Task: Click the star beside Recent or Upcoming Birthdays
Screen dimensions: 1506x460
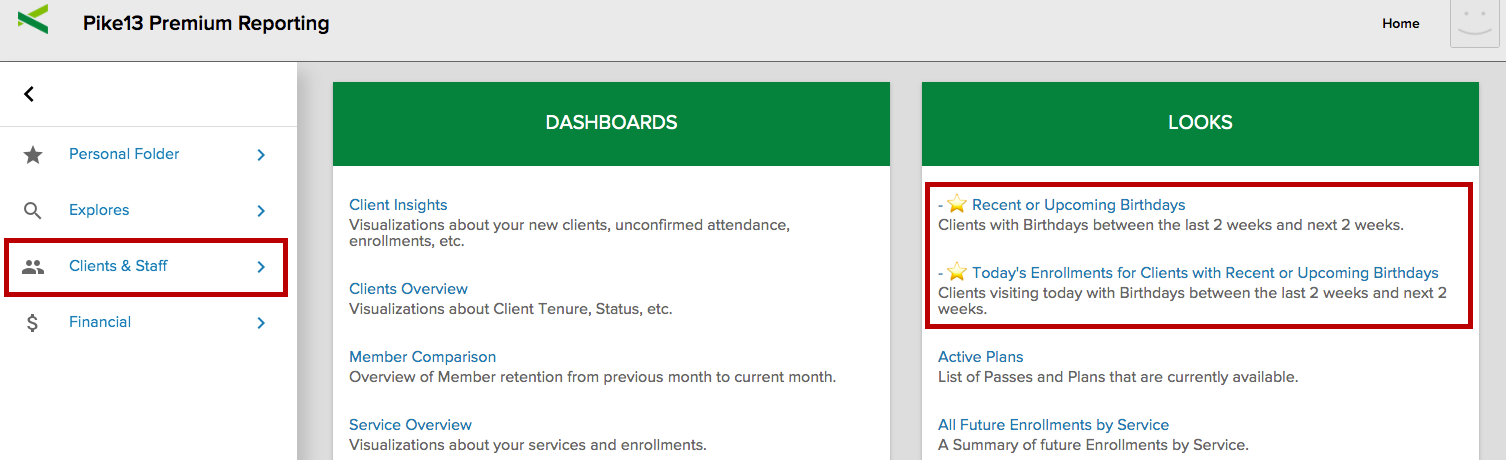Action: coord(957,205)
